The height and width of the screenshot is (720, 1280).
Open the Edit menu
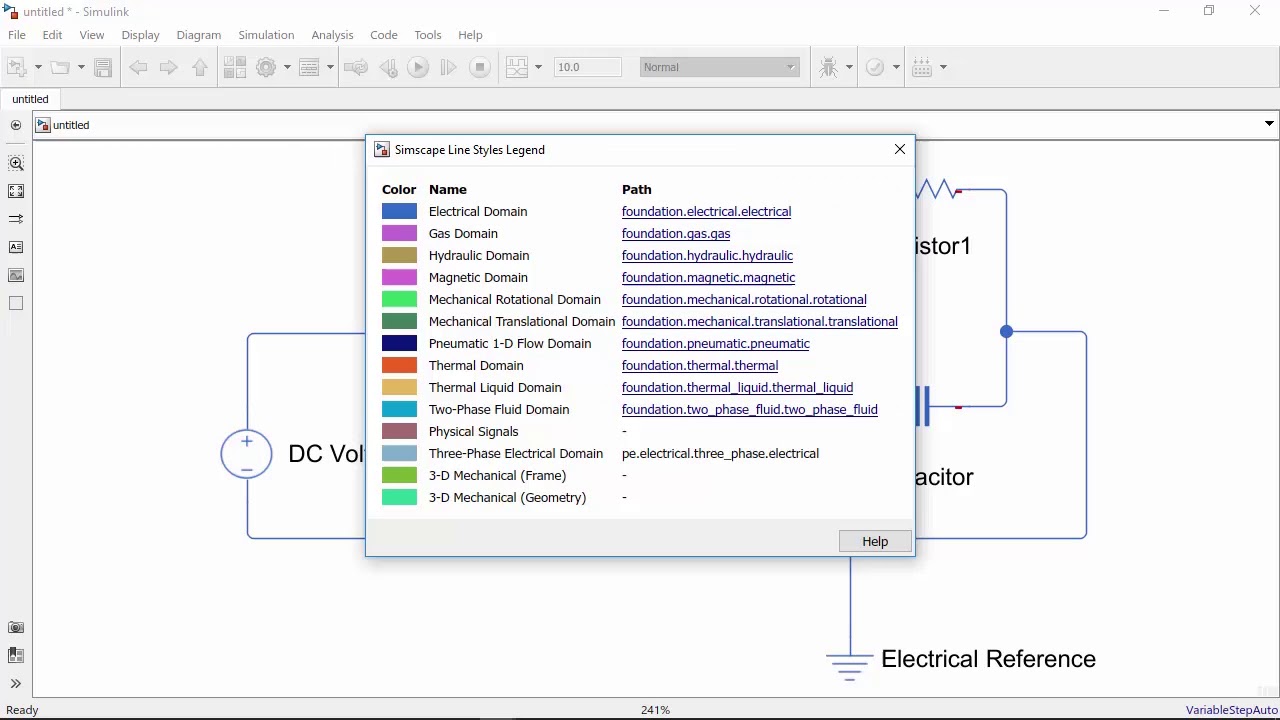coord(52,35)
